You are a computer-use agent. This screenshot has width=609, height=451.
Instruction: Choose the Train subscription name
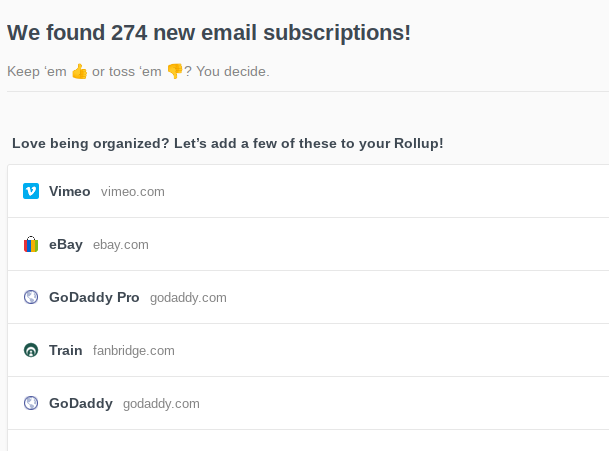tap(66, 350)
